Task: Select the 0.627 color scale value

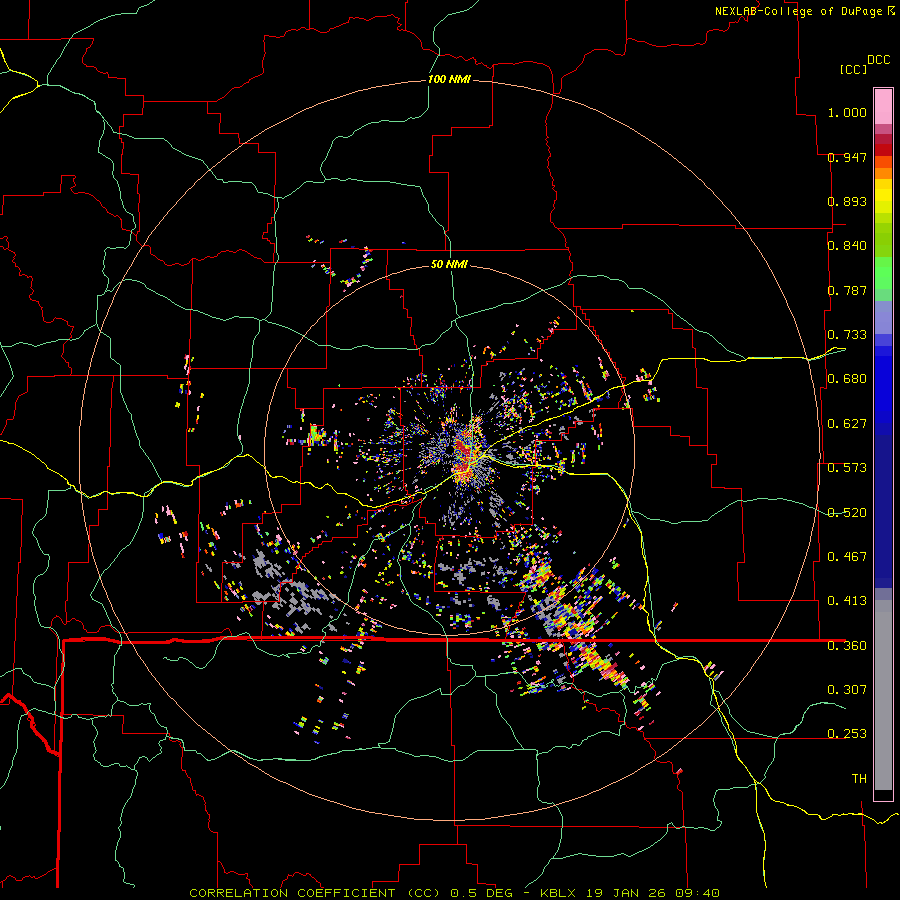Action: (x=847, y=424)
